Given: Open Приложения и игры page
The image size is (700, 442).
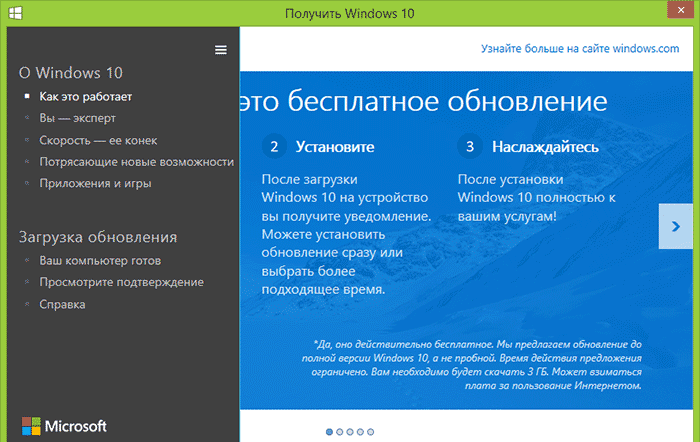Looking at the screenshot, I should (x=95, y=183).
